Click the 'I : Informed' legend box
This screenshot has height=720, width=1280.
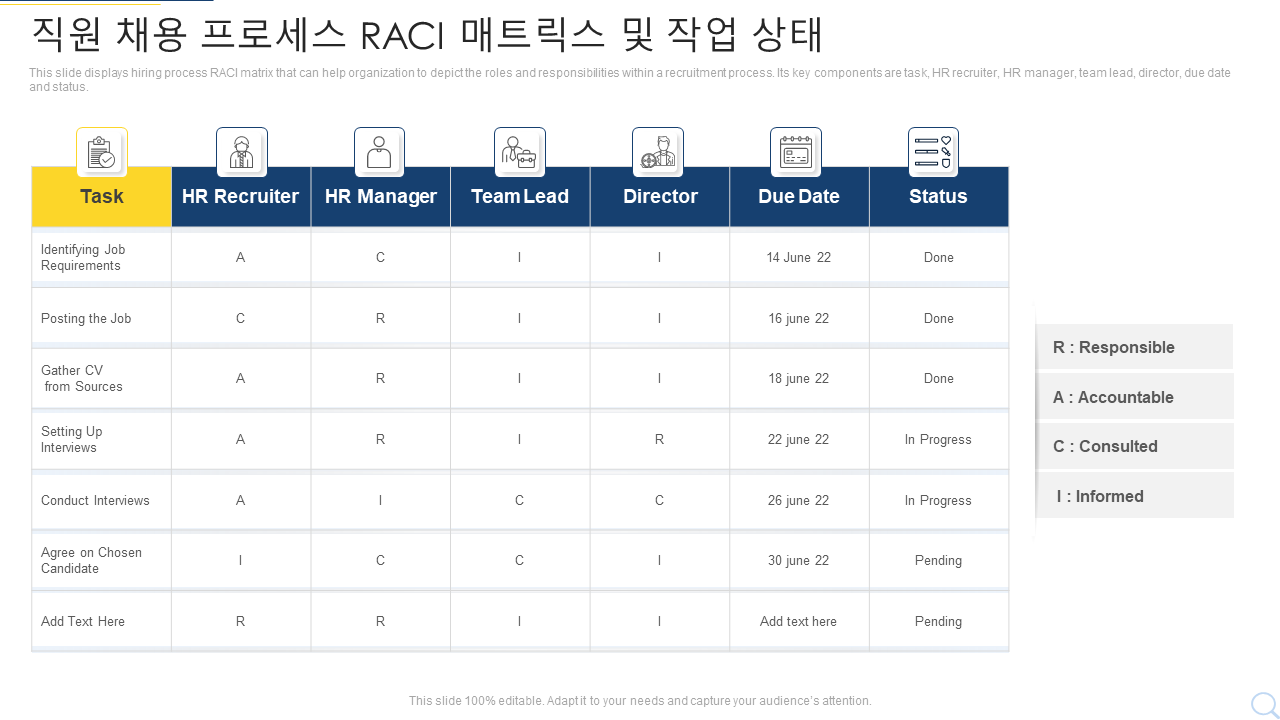pos(1135,496)
